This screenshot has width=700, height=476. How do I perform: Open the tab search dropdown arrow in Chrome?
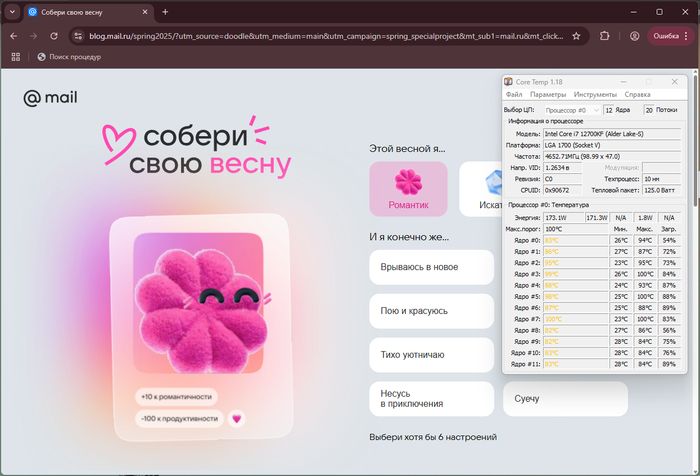12,12
